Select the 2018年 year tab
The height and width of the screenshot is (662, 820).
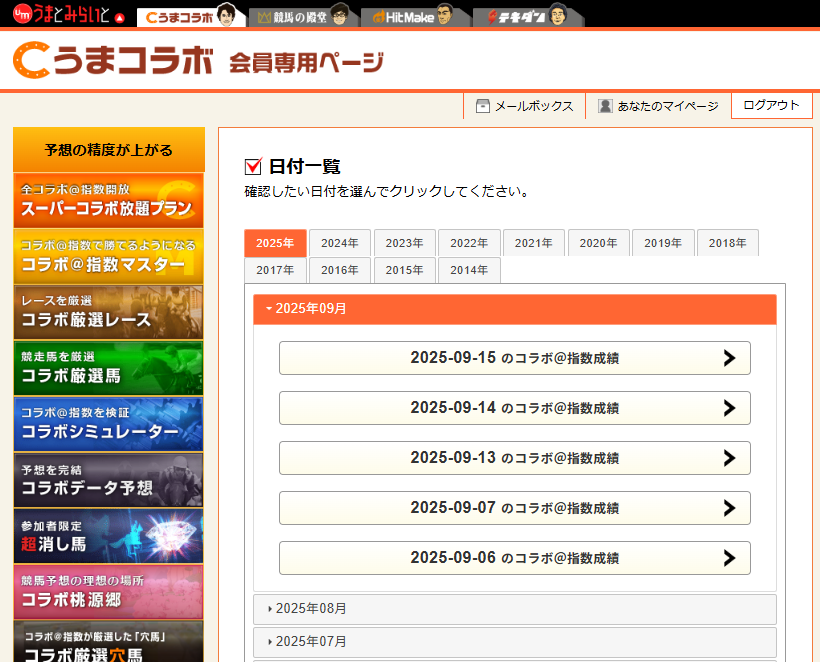point(727,243)
